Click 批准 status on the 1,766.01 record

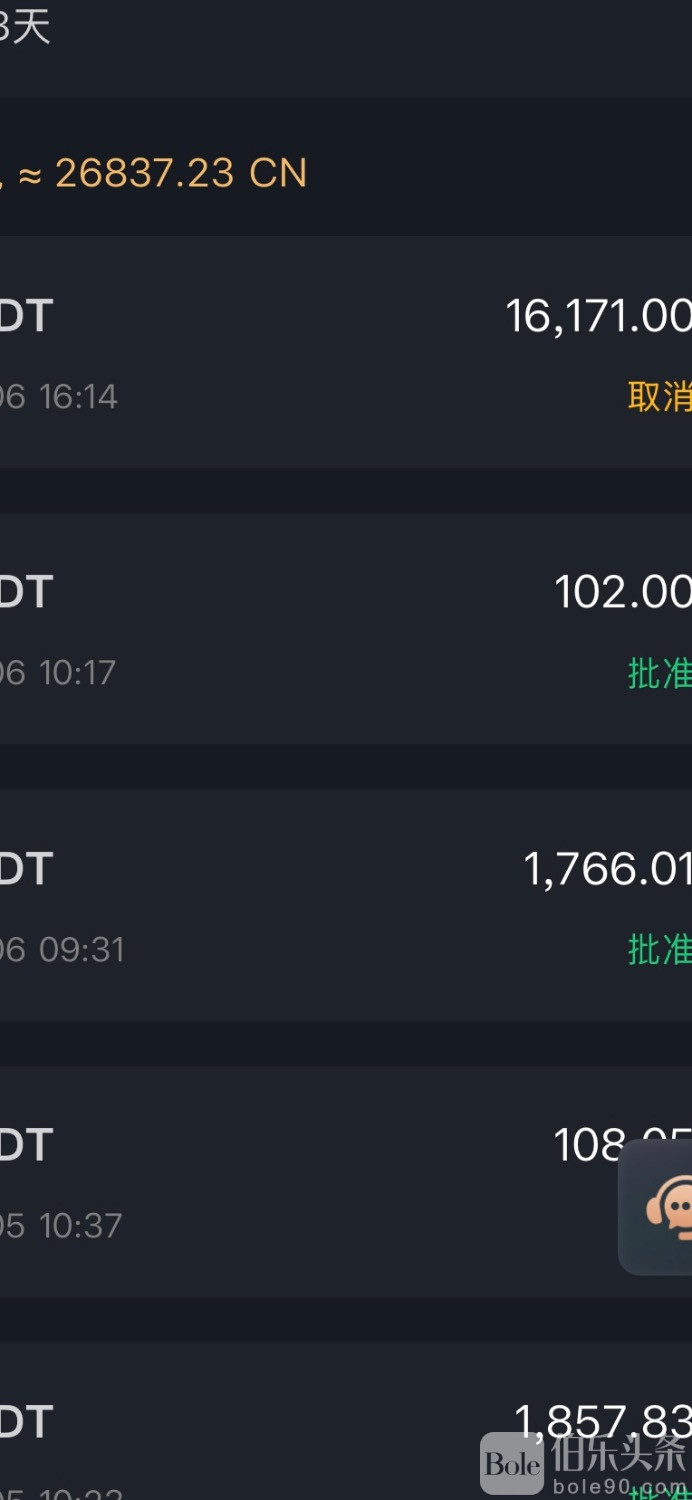[x=659, y=949]
